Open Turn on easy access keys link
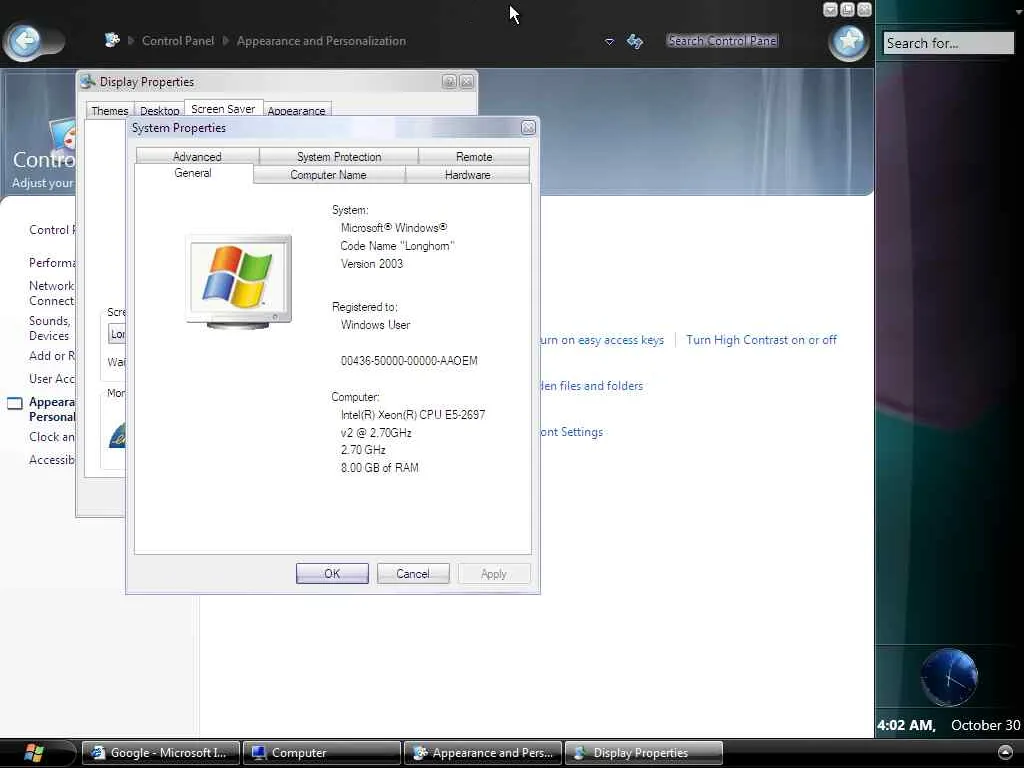This screenshot has height=768, width=1024. [602, 340]
